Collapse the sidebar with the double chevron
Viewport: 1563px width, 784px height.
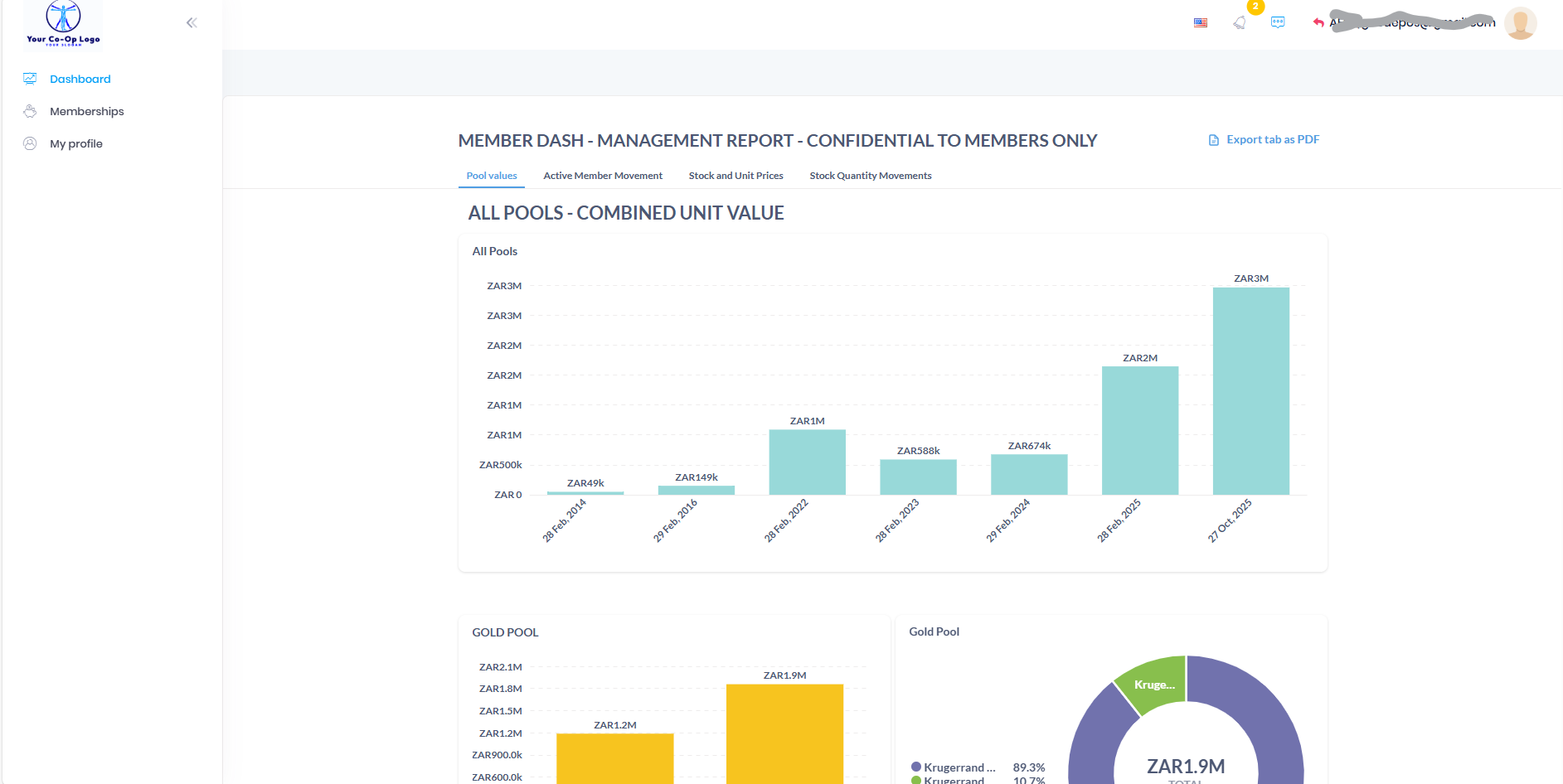(x=192, y=22)
